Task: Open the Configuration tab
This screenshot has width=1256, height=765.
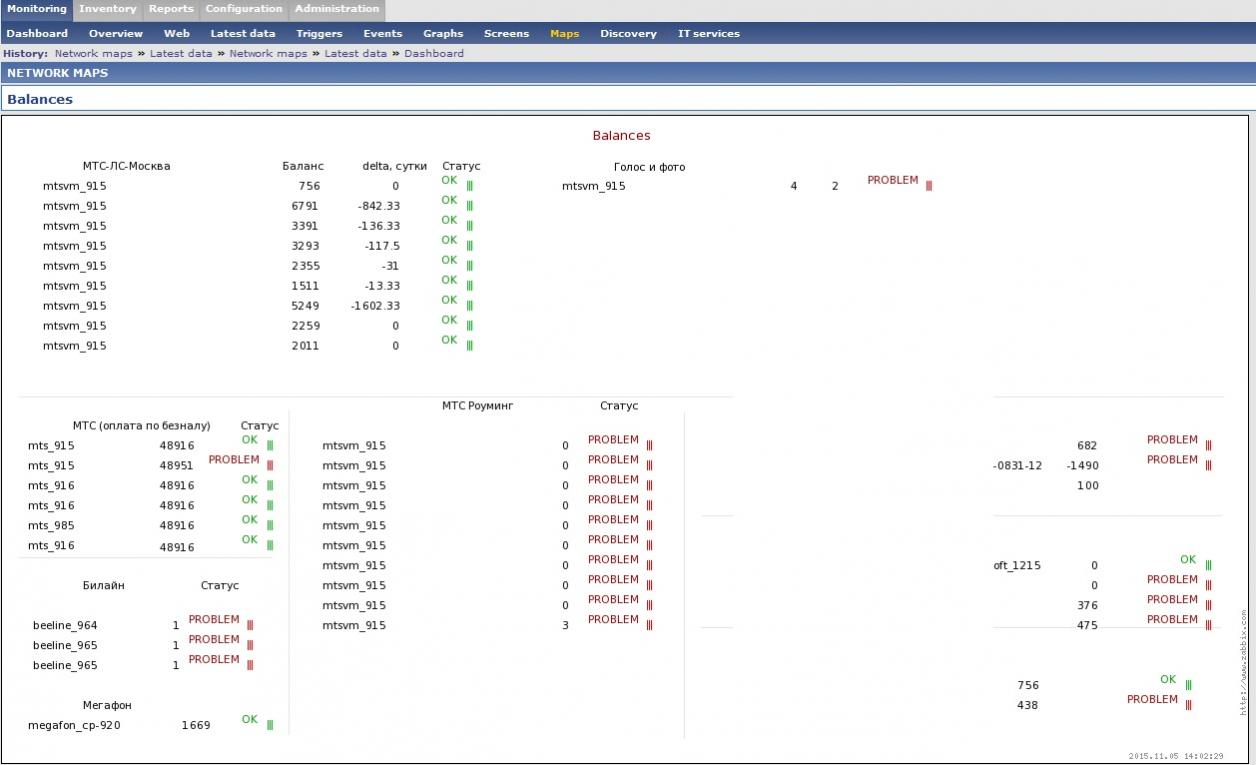Action: pos(243,9)
